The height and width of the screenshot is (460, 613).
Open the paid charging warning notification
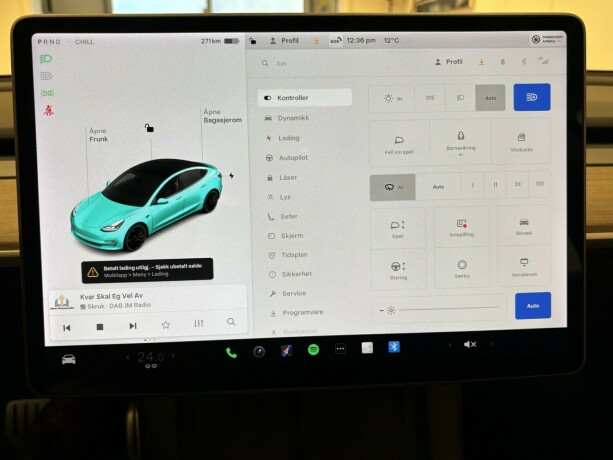(x=147, y=270)
